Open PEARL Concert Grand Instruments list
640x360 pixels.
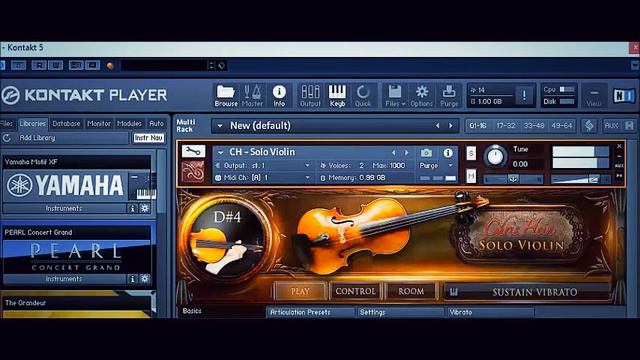click(64, 279)
